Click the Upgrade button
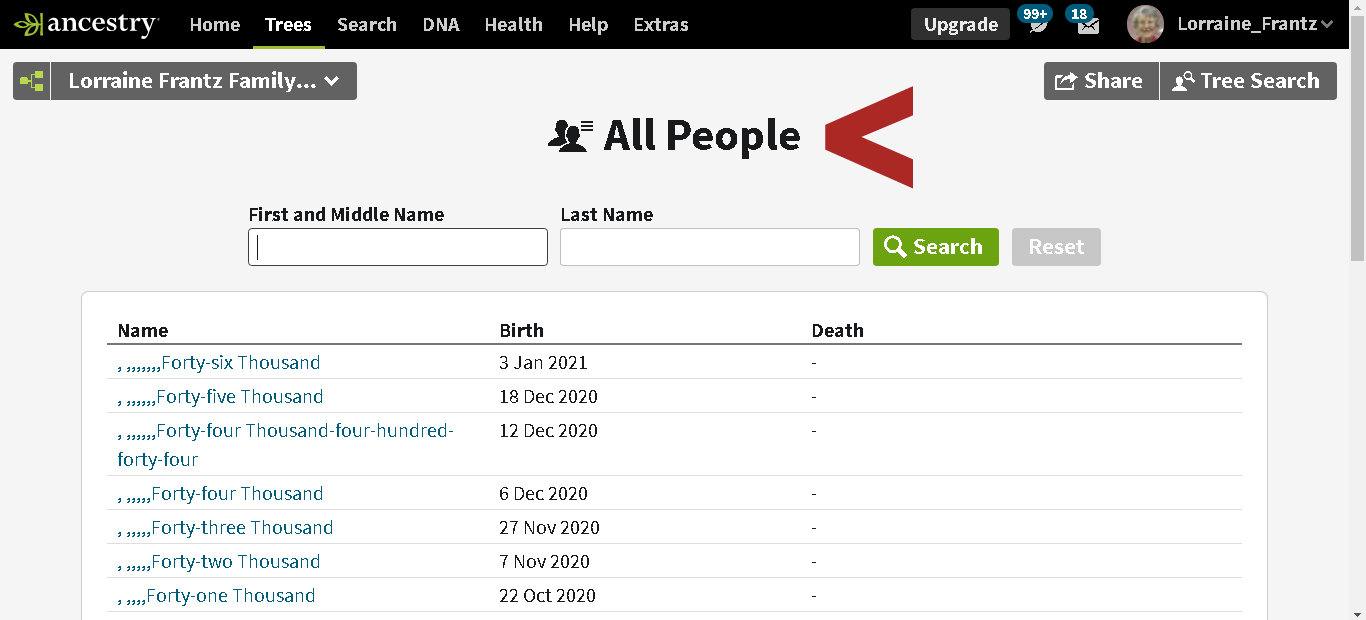Image resolution: width=1366 pixels, height=620 pixels. pyautogui.click(x=960, y=24)
